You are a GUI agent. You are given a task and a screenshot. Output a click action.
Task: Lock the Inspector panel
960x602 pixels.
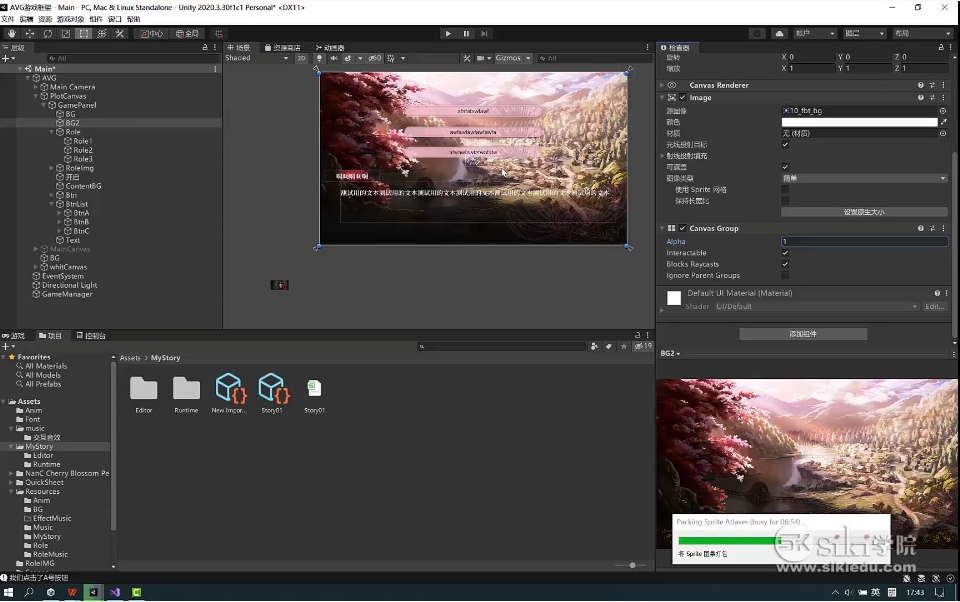point(941,47)
